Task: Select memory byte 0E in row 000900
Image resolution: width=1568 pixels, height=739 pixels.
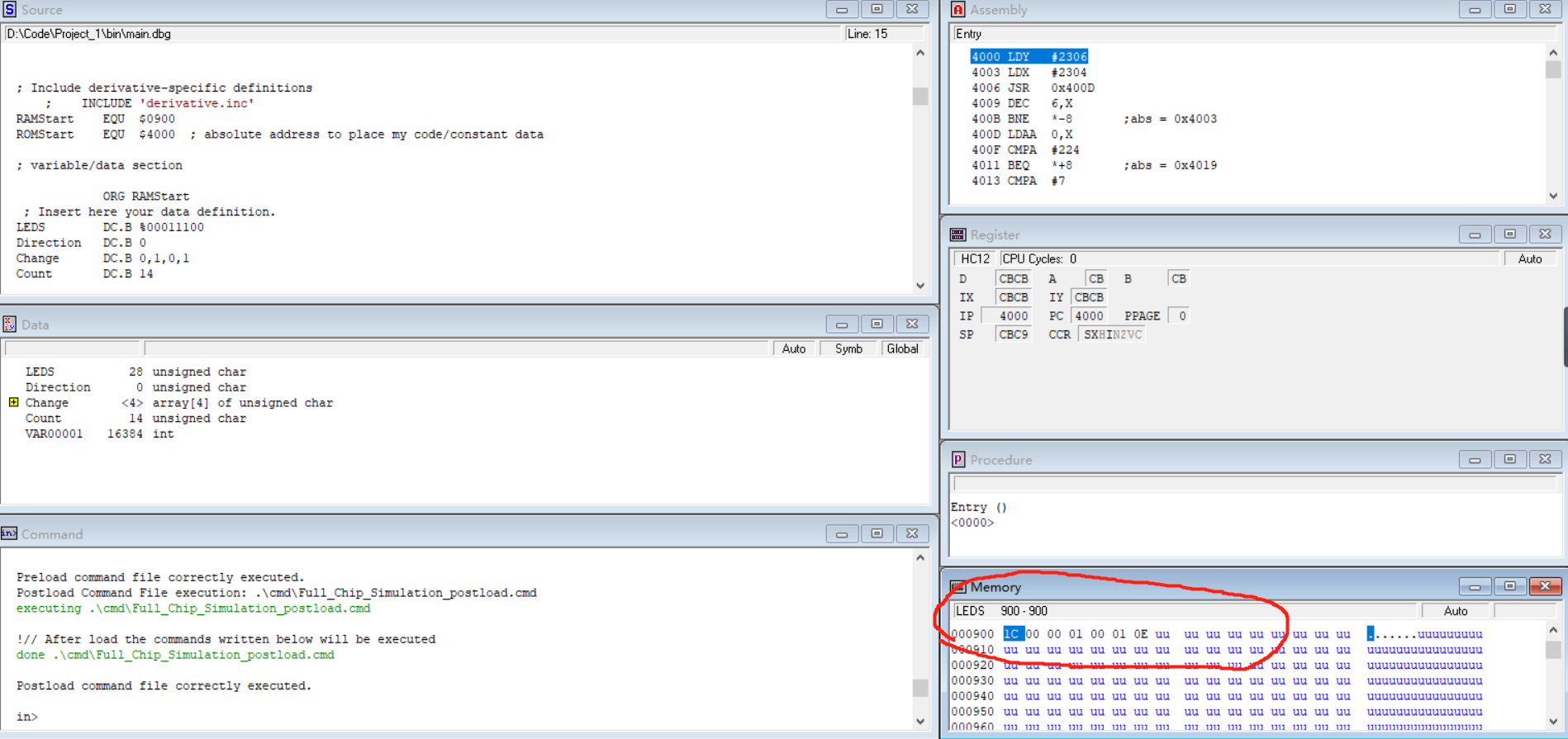Action: click(1140, 634)
